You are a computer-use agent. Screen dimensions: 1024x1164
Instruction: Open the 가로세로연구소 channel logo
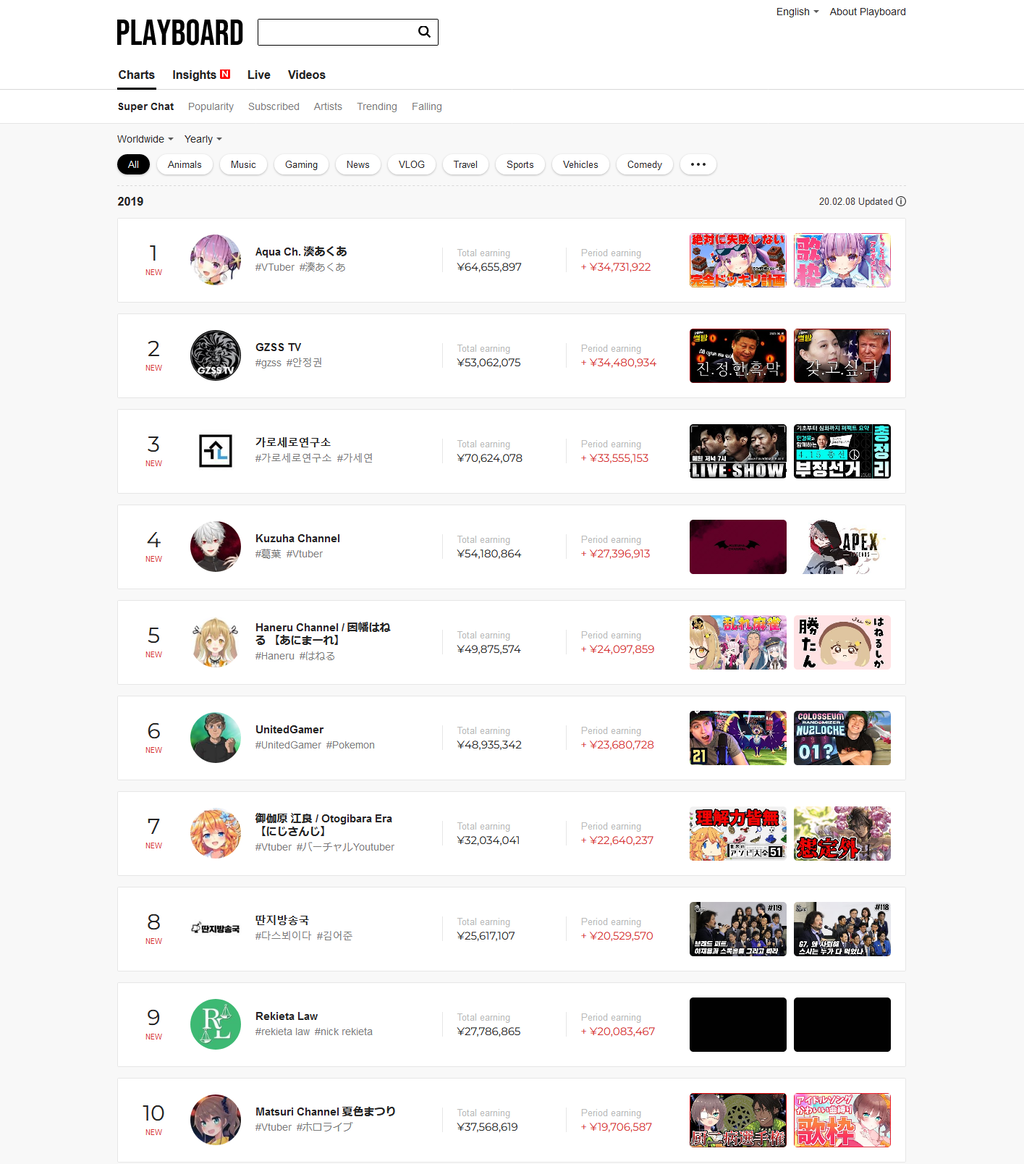215,451
